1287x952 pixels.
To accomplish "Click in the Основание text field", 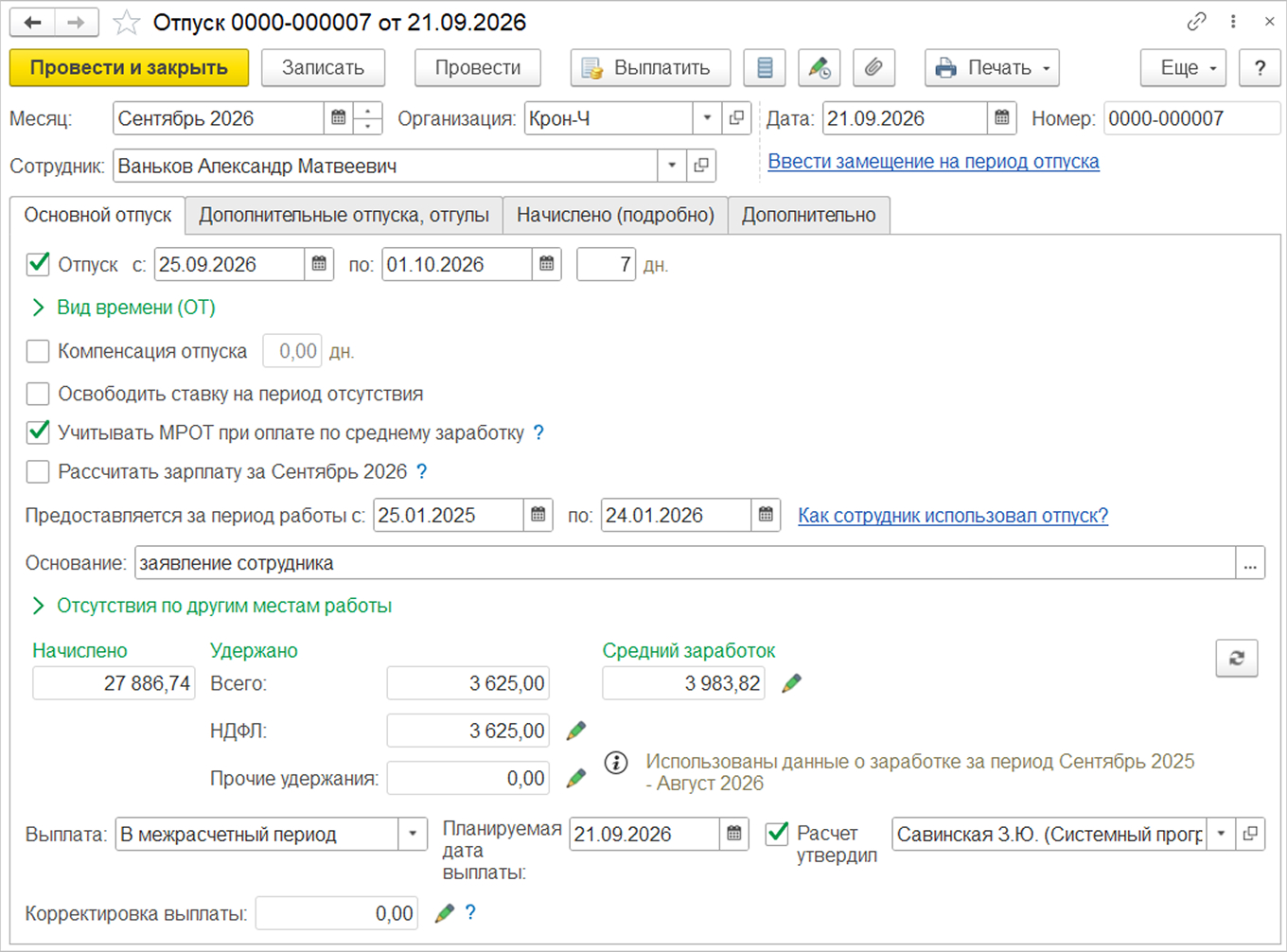I will tap(685, 563).
